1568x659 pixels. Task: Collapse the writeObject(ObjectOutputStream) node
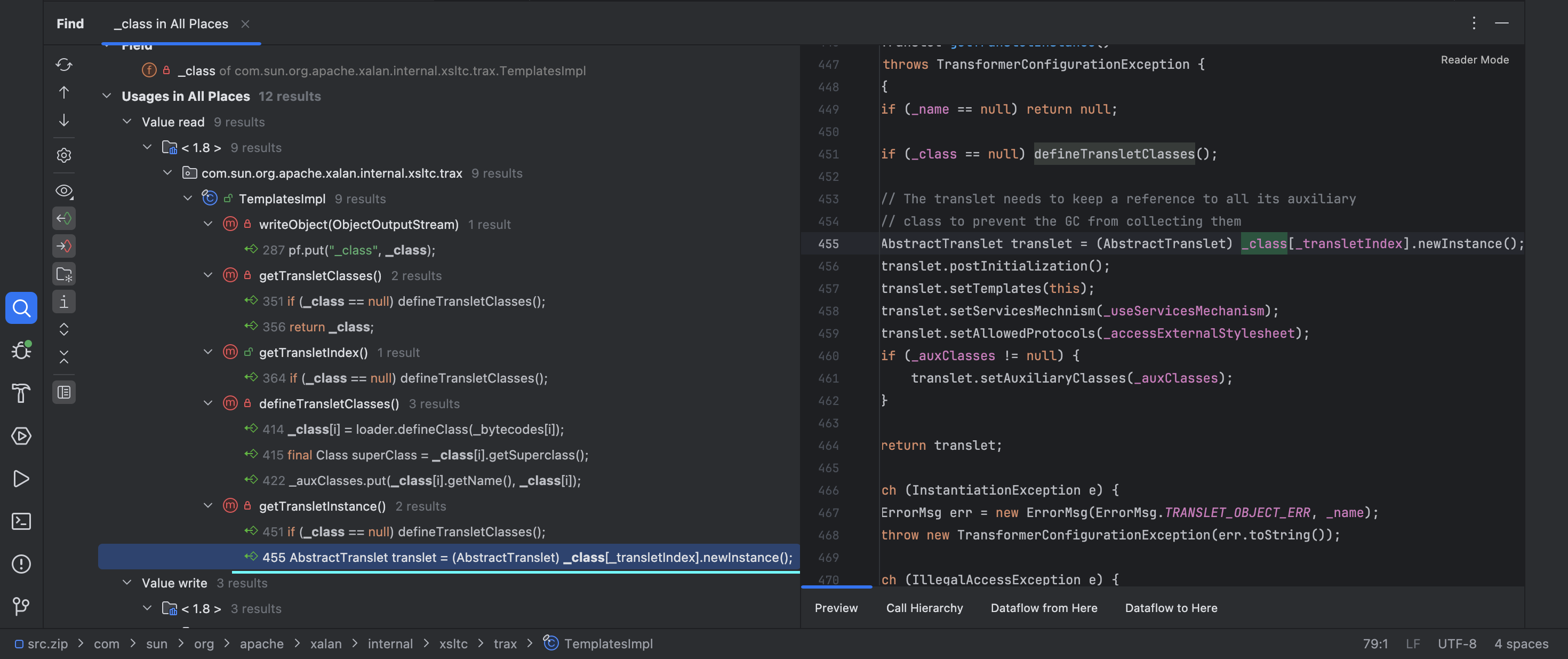click(x=207, y=224)
